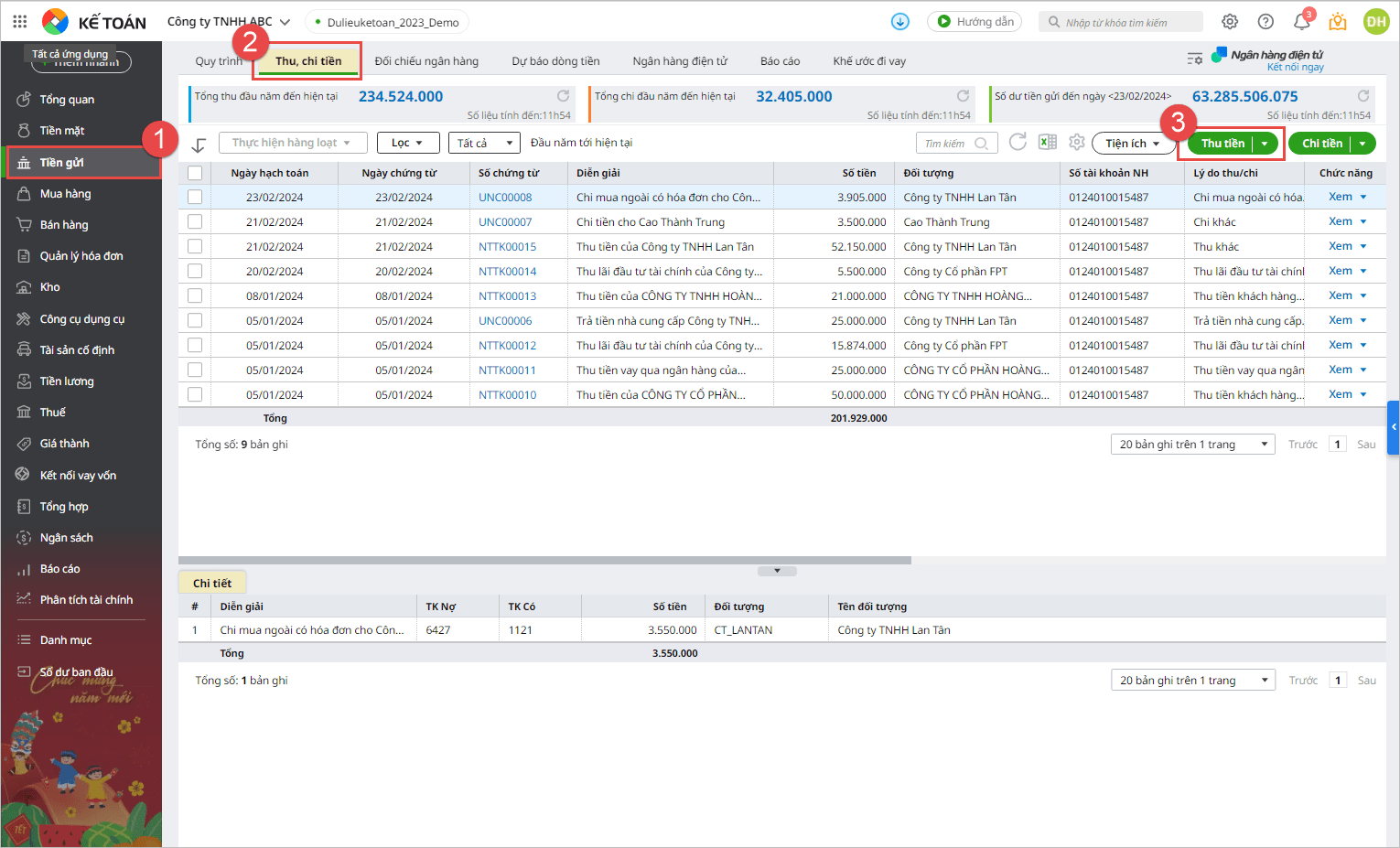Tick the checkbox for row UNC00008
1400x848 pixels.
pyautogui.click(x=195, y=197)
